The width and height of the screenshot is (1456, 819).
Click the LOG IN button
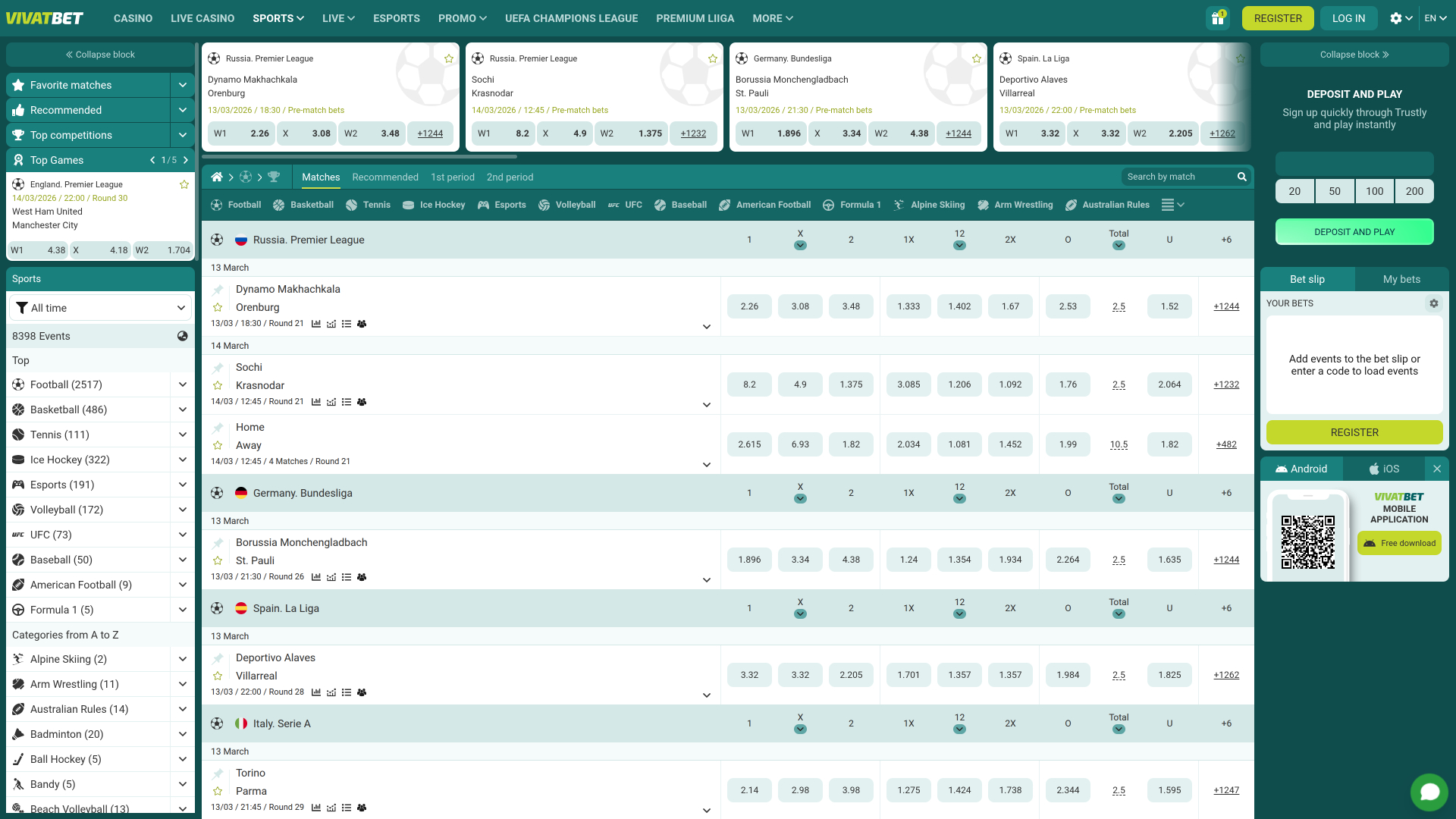click(x=1348, y=18)
